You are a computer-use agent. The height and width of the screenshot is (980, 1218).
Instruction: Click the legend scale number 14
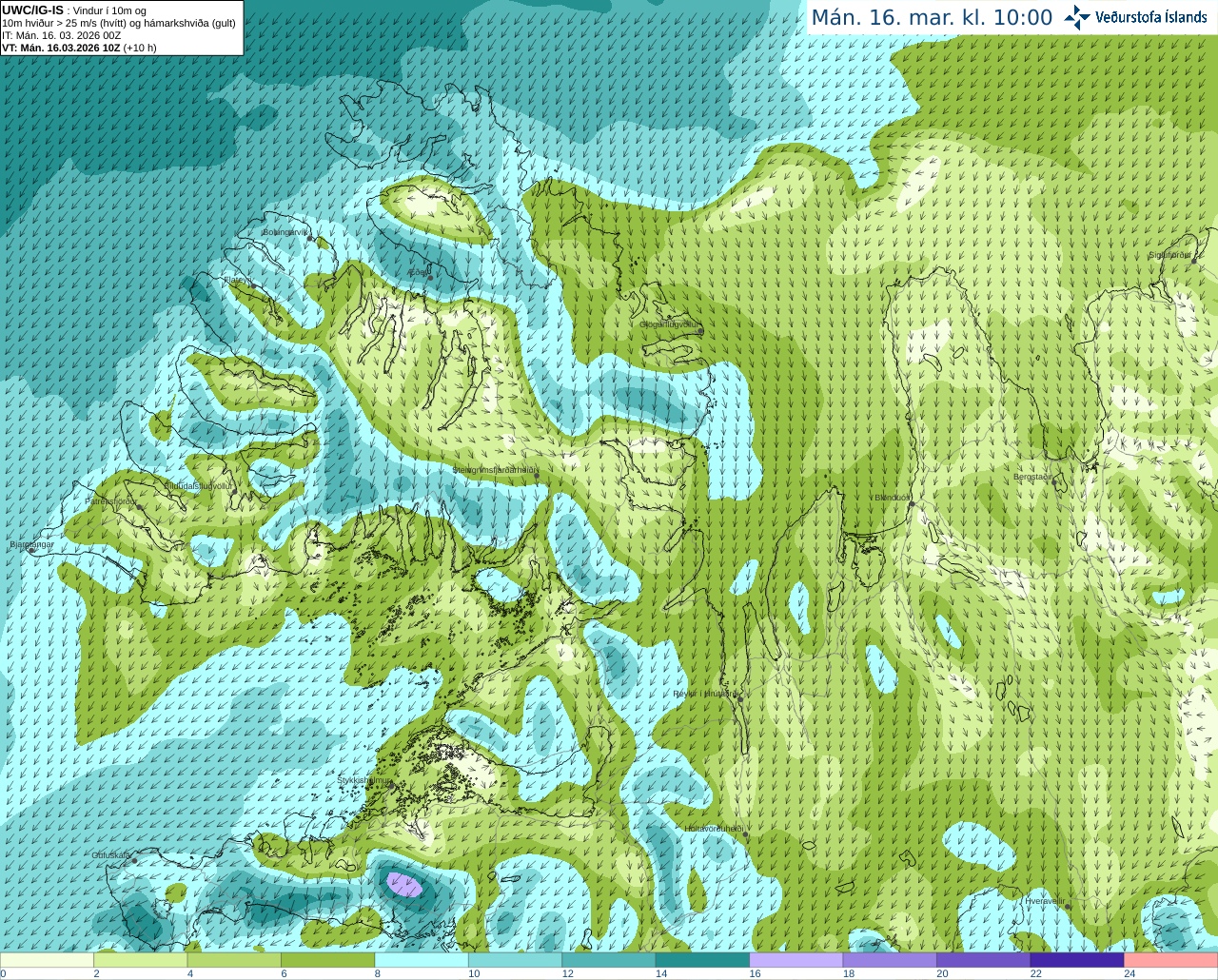point(661,973)
